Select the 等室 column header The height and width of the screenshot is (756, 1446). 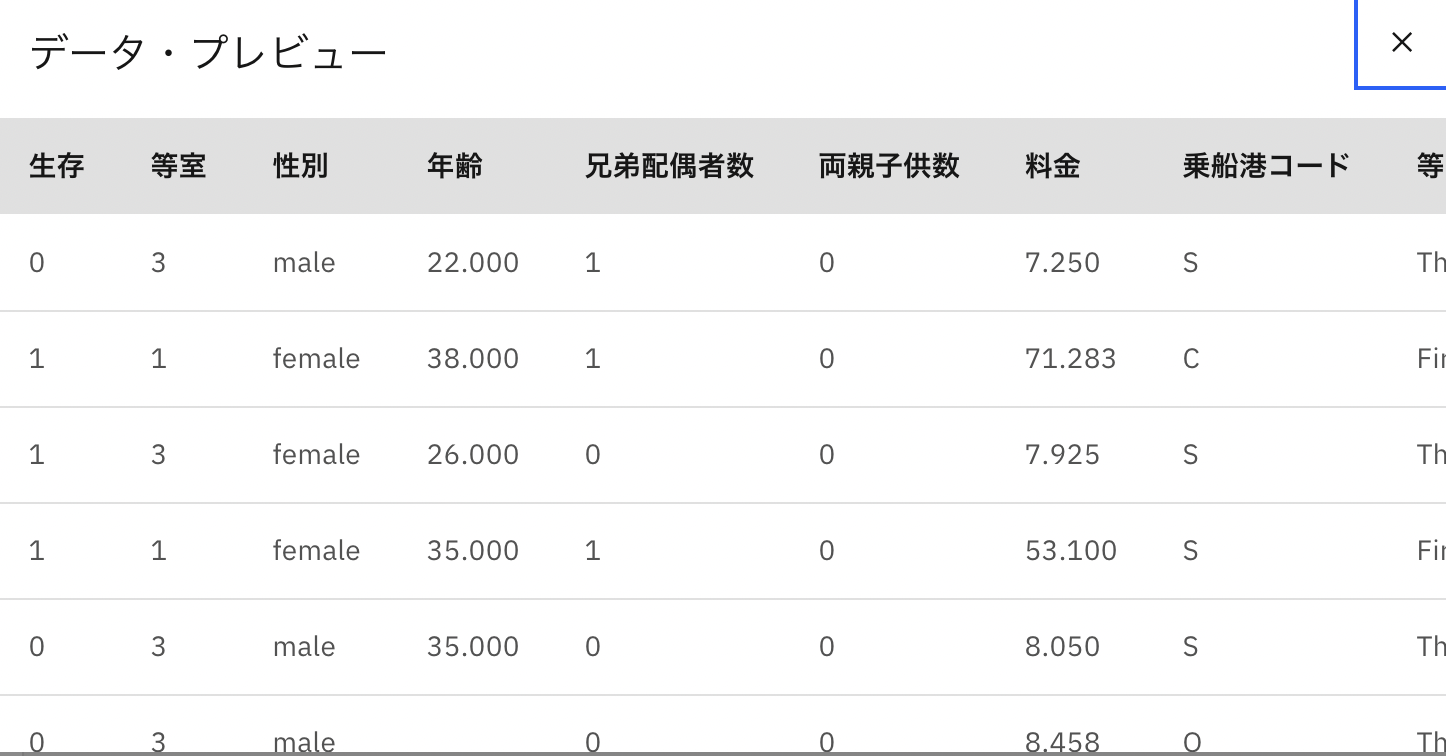pos(178,166)
